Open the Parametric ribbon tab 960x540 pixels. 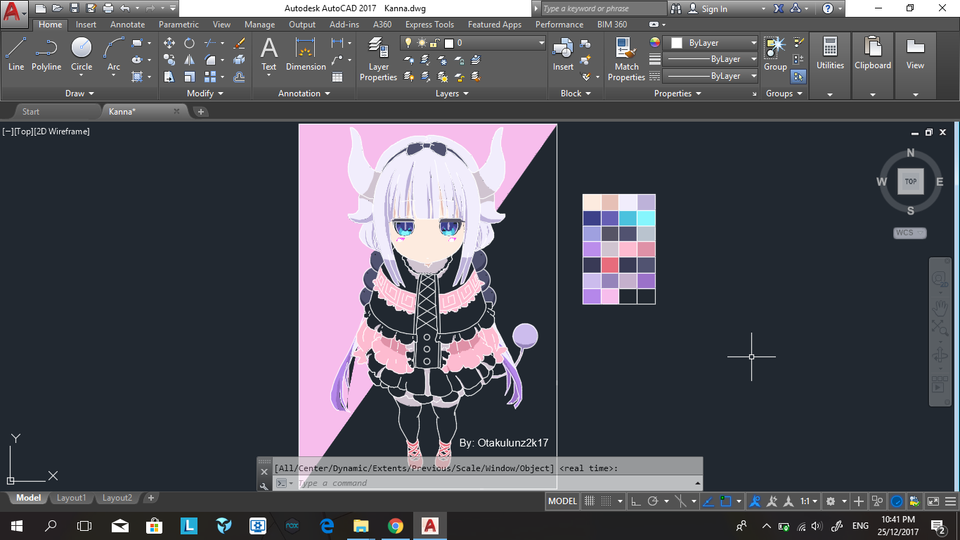178,24
